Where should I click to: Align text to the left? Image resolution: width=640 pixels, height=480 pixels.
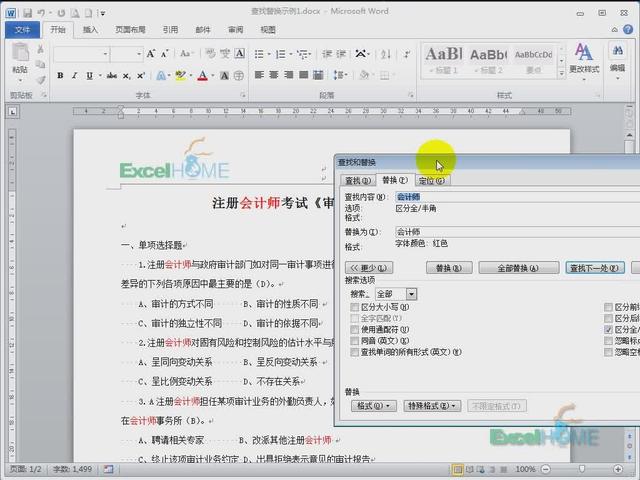tap(259, 75)
